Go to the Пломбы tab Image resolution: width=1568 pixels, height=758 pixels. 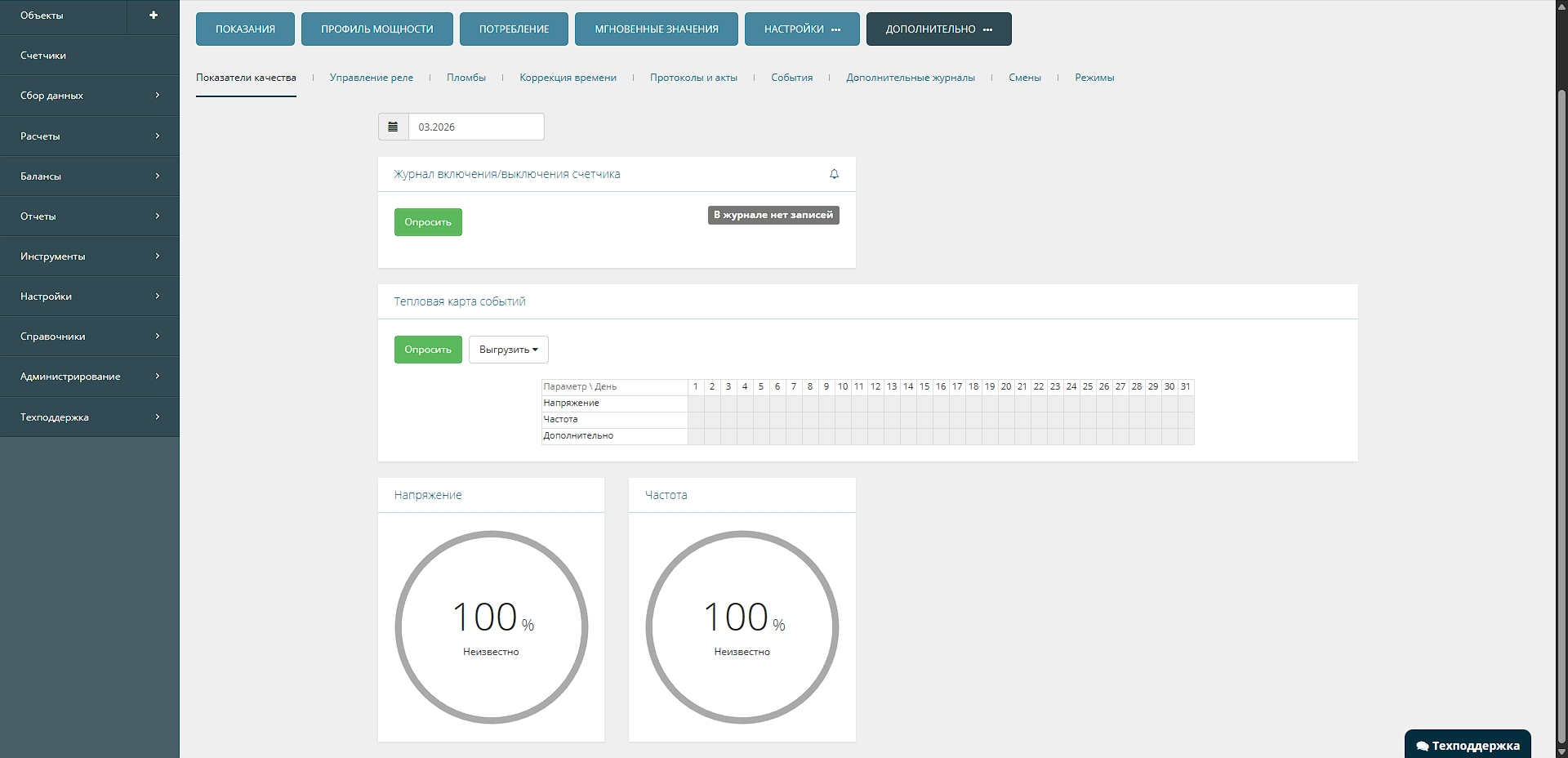coord(465,78)
